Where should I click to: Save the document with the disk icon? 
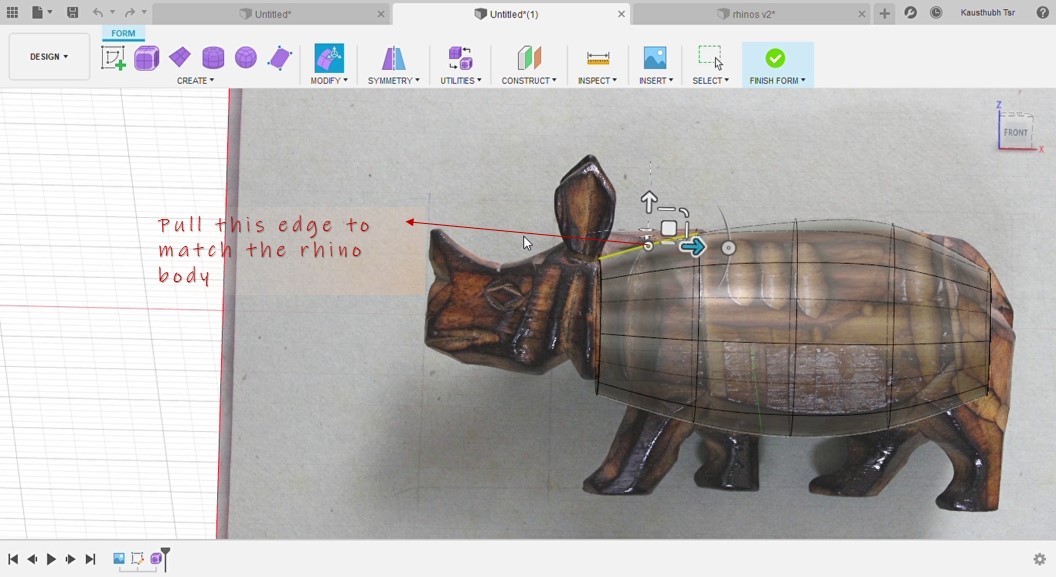[73, 13]
